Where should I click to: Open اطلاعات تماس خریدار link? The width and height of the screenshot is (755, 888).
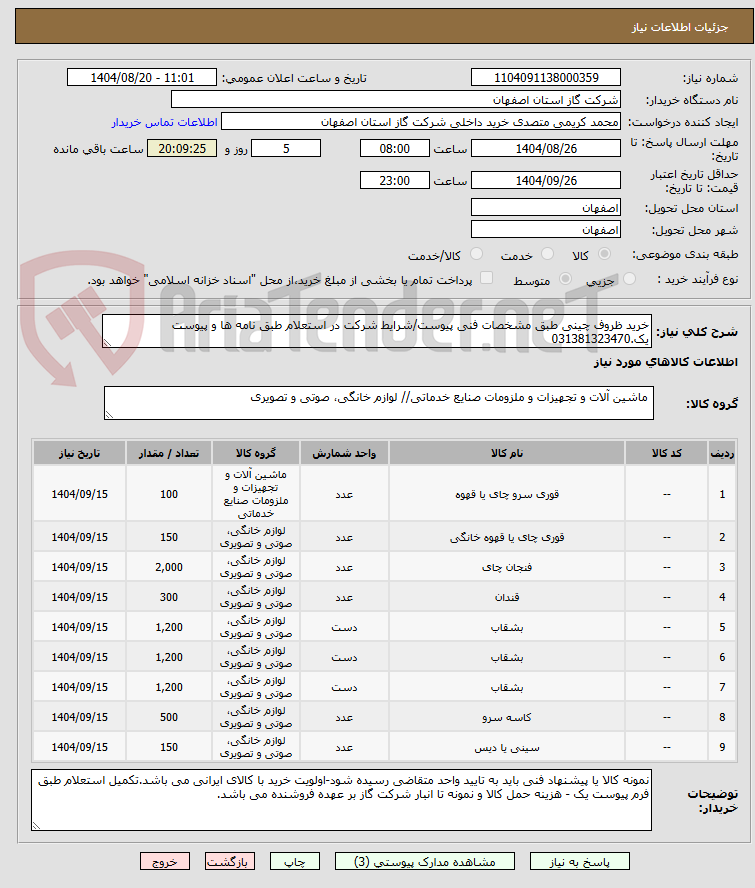click(x=164, y=122)
